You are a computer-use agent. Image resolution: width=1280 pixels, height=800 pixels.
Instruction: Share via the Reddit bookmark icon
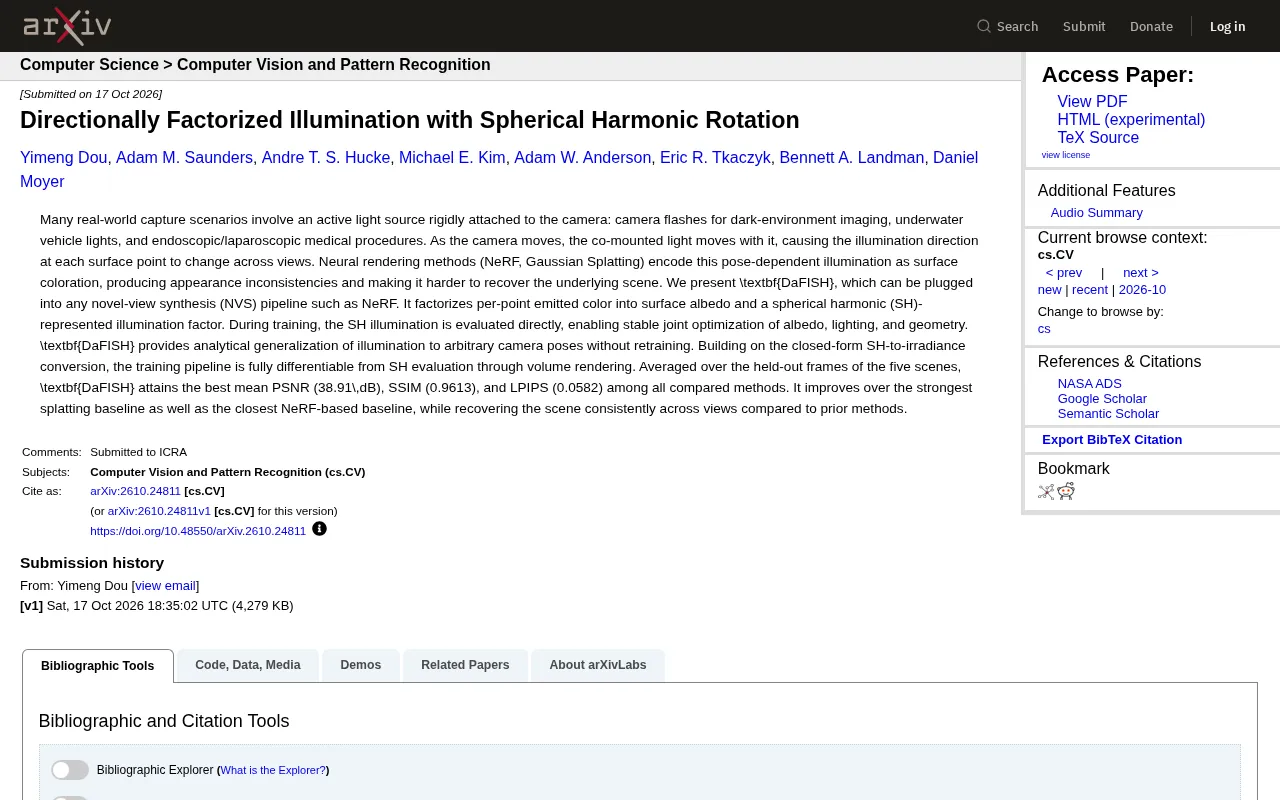point(1066,491)
